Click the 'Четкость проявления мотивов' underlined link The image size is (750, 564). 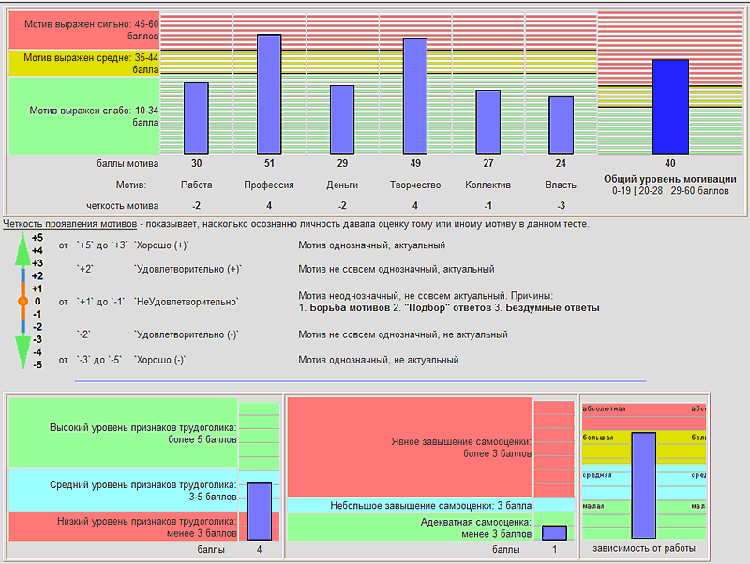coord(70,224)
